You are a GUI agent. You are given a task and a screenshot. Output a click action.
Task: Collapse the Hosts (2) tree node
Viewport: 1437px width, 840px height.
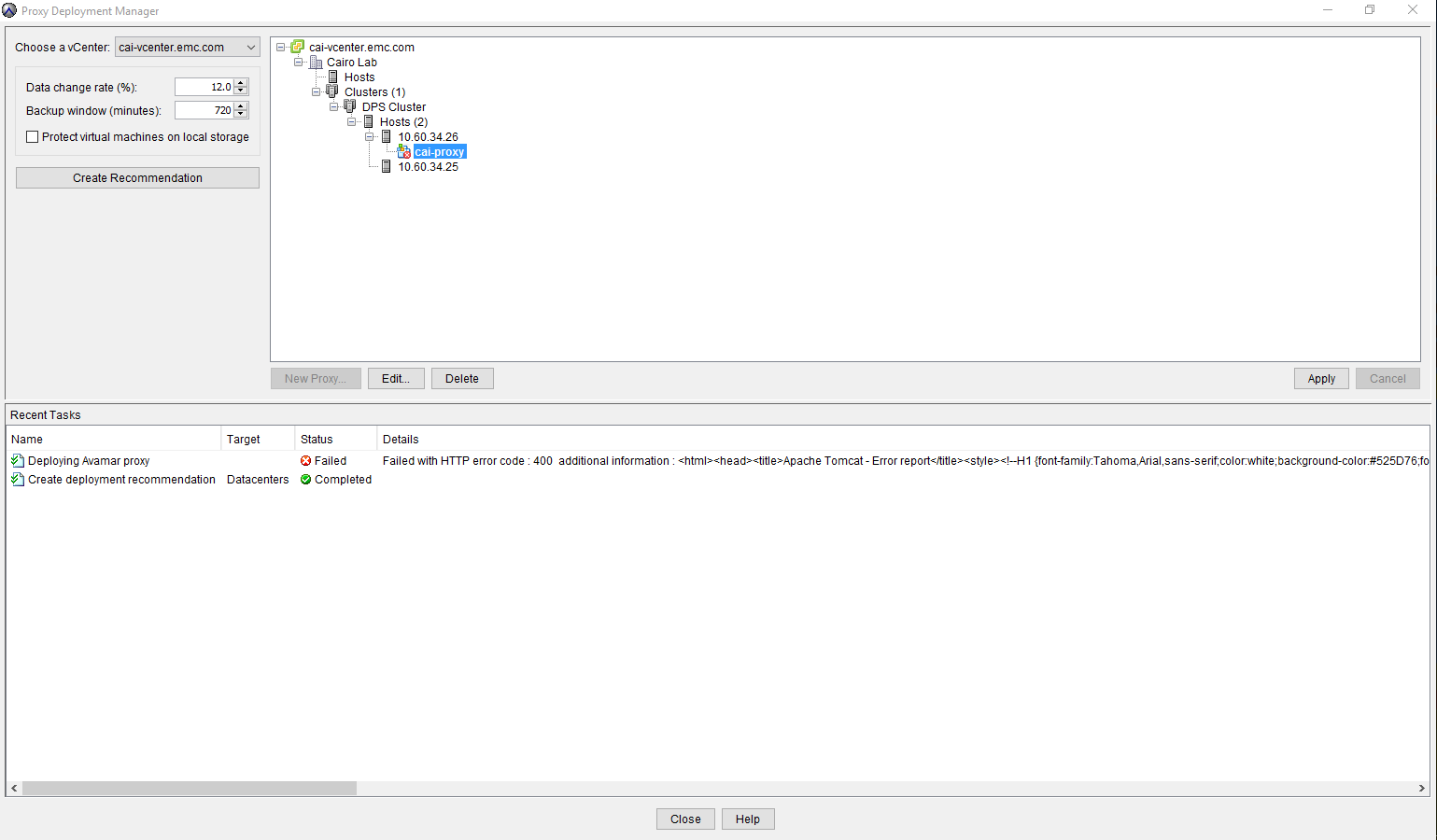click(353, 121)
